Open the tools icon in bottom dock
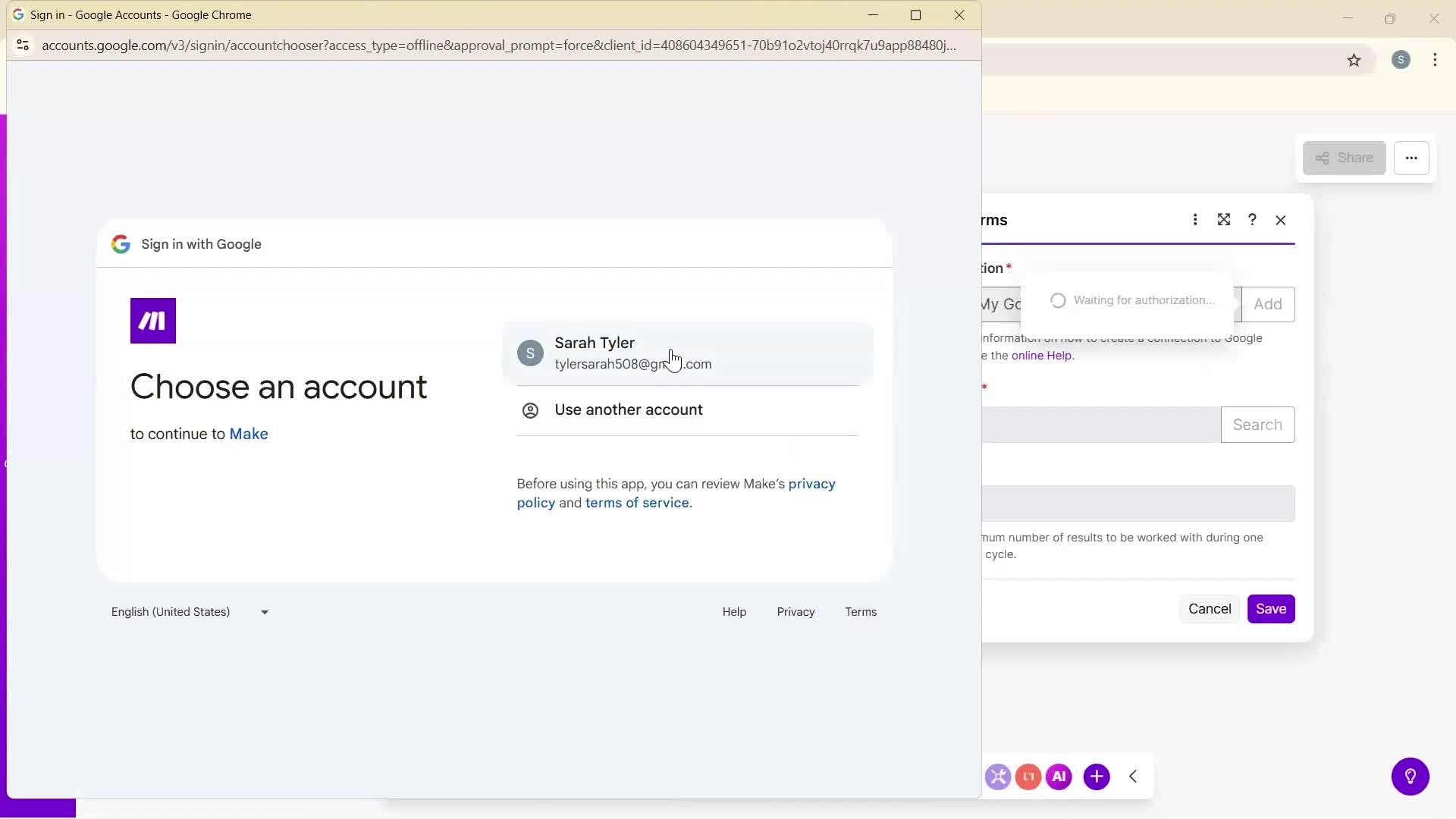 click(998, 776)
